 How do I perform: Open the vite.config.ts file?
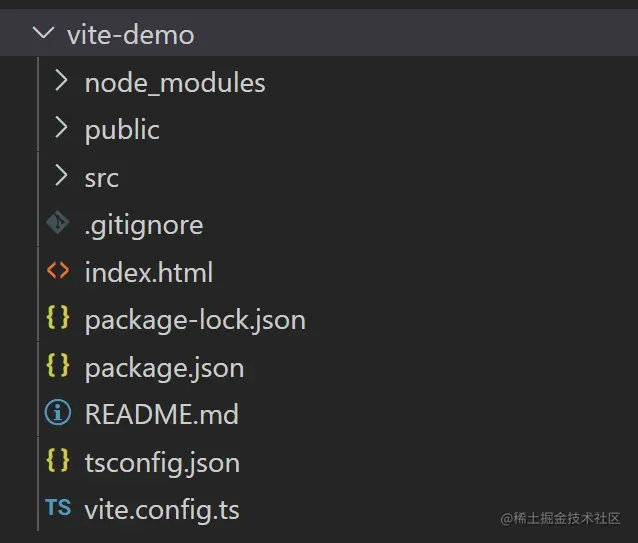tap(162, 510)
